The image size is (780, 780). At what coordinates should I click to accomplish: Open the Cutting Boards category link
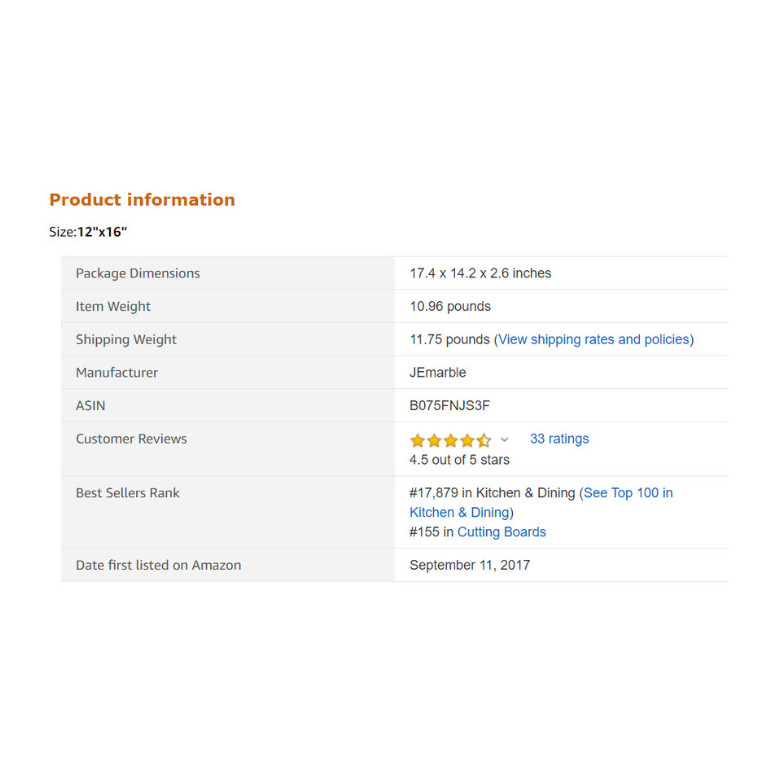[501, 532]
